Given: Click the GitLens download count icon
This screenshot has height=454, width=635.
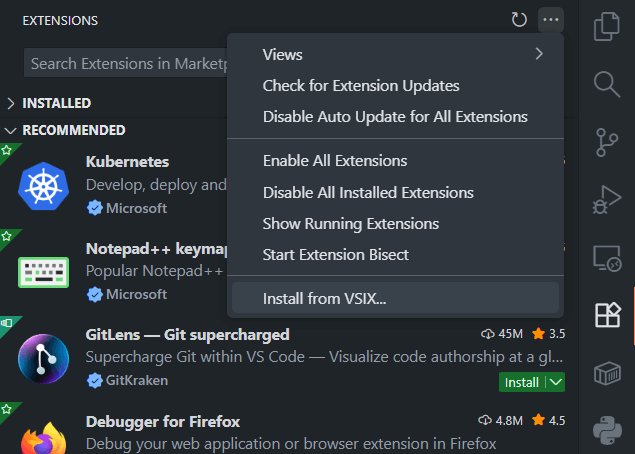Looking at the screenshot, I should 488,334.
